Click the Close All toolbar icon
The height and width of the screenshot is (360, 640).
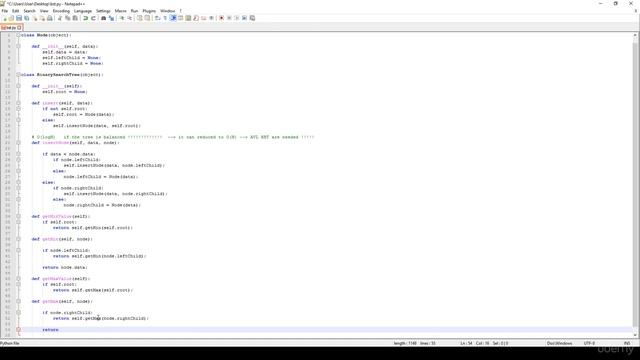42,18
